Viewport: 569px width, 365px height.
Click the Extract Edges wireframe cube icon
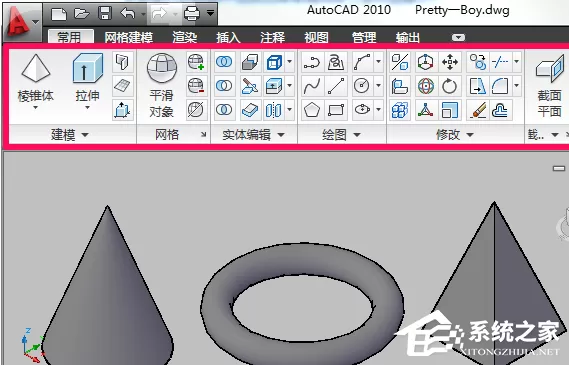(274, 62)
